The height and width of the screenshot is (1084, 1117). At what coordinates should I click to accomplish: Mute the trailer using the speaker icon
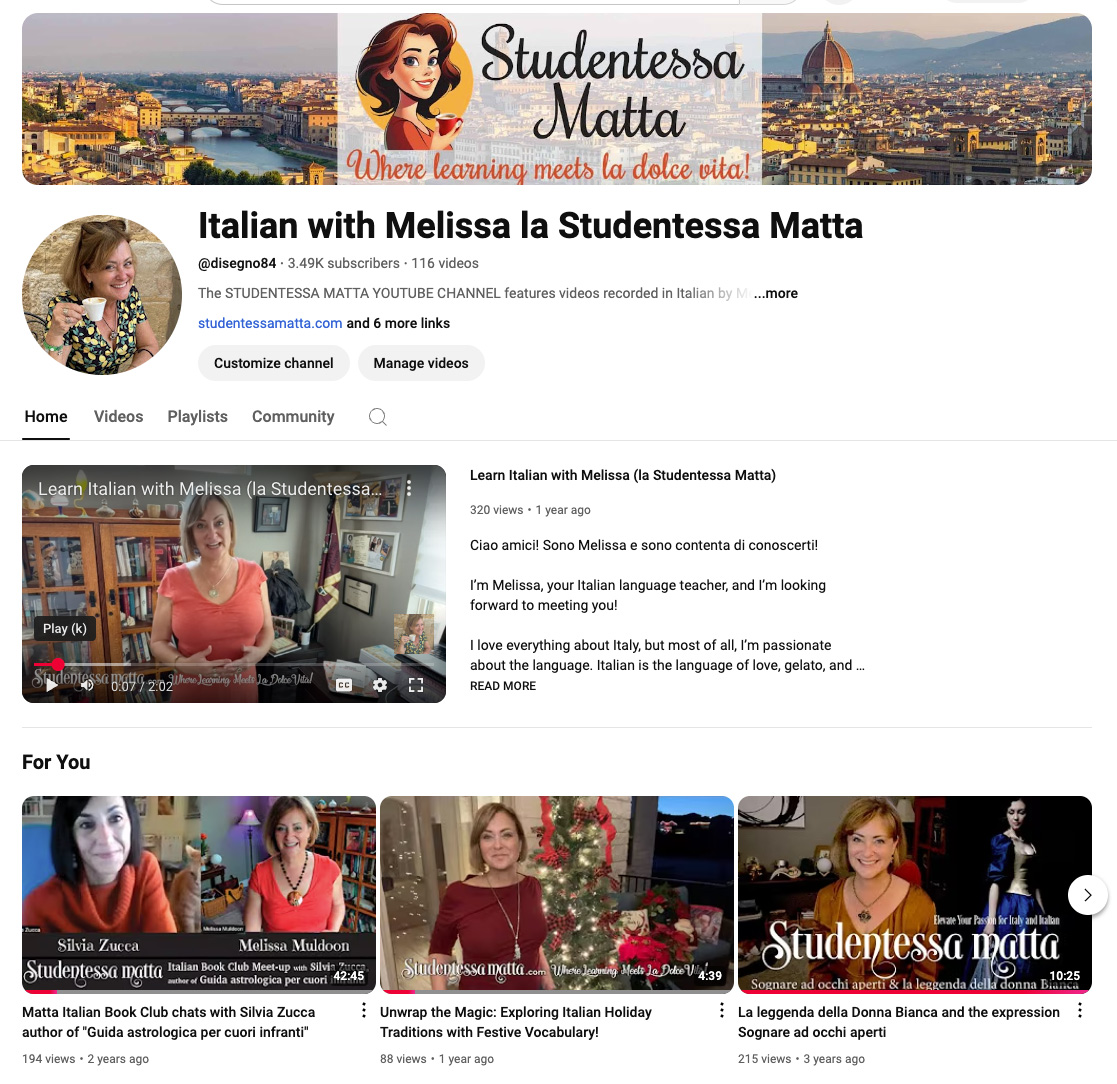click(87, 685)
